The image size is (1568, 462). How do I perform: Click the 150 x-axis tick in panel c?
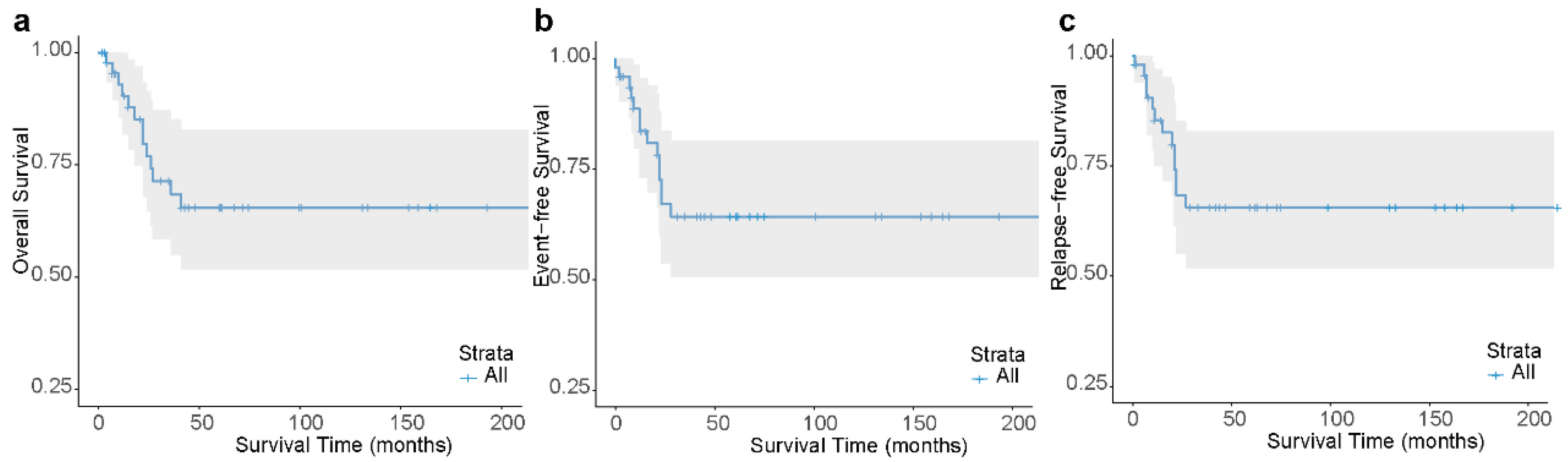(x=1435, y=419)
